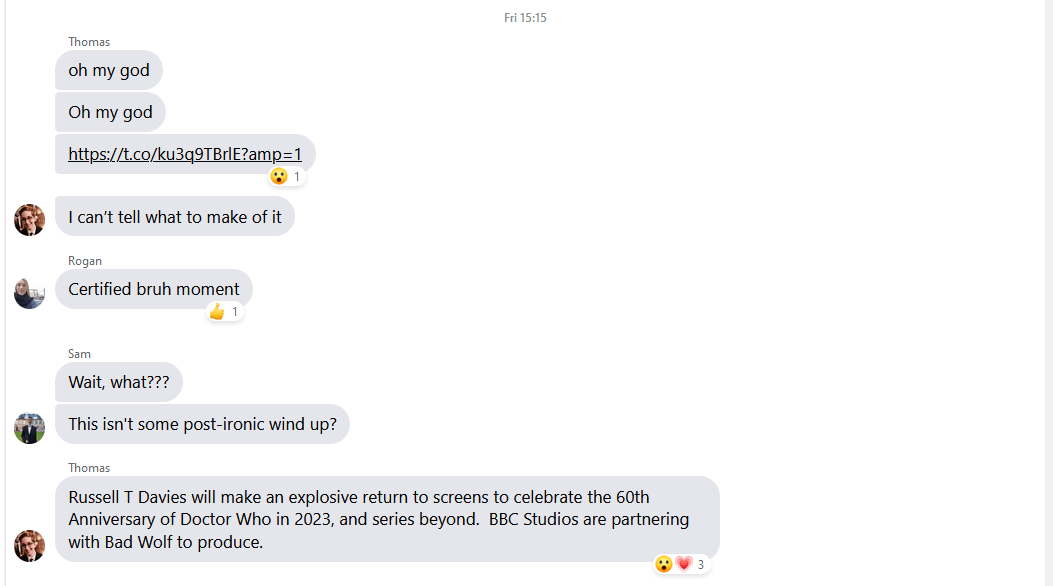Open Rogan's profile picture
The width and height of the screenshot is (1053, 586).
click(x=29, y=293)
